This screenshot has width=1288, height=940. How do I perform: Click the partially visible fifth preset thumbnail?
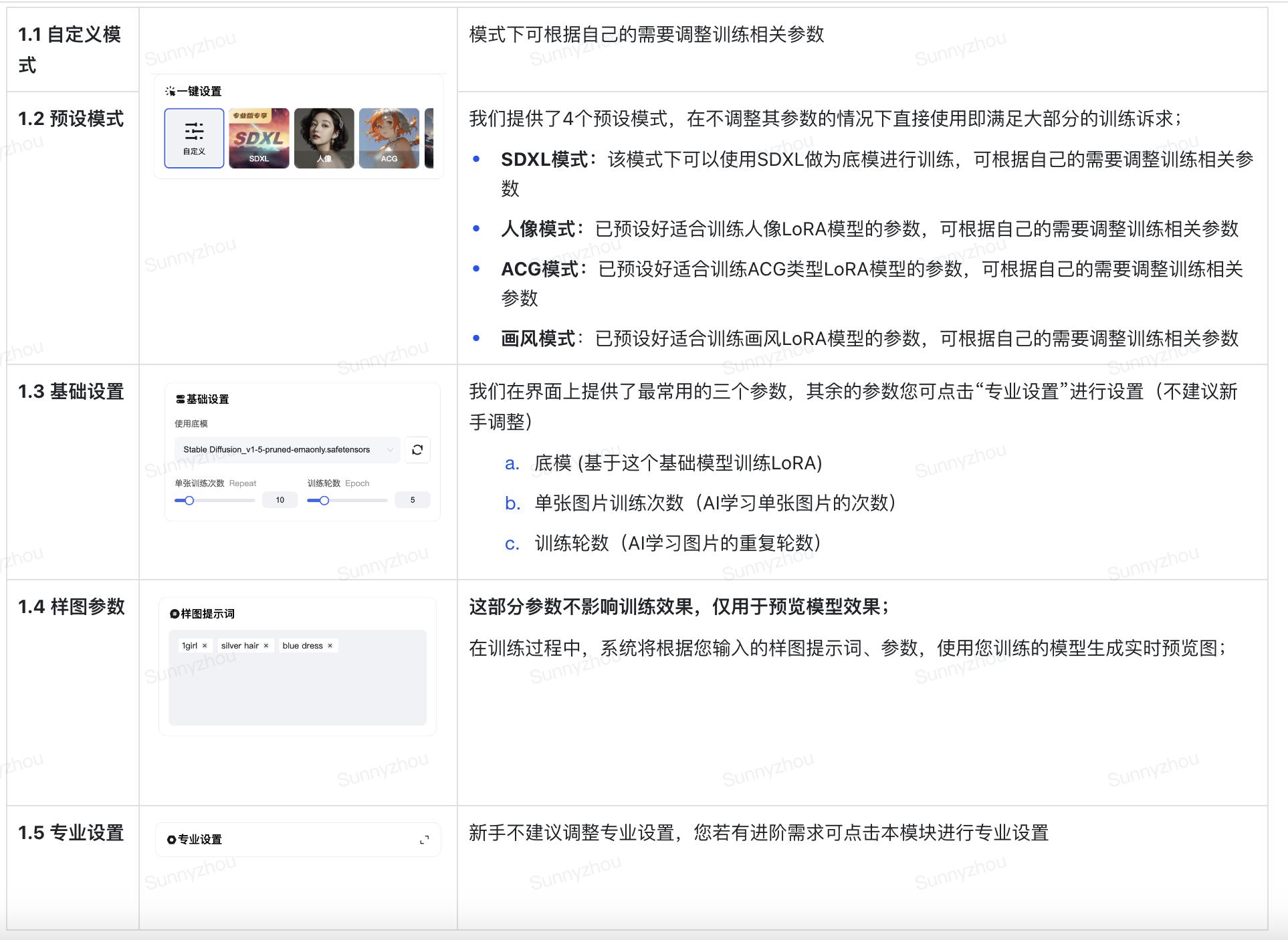click(x=429, y=138)
